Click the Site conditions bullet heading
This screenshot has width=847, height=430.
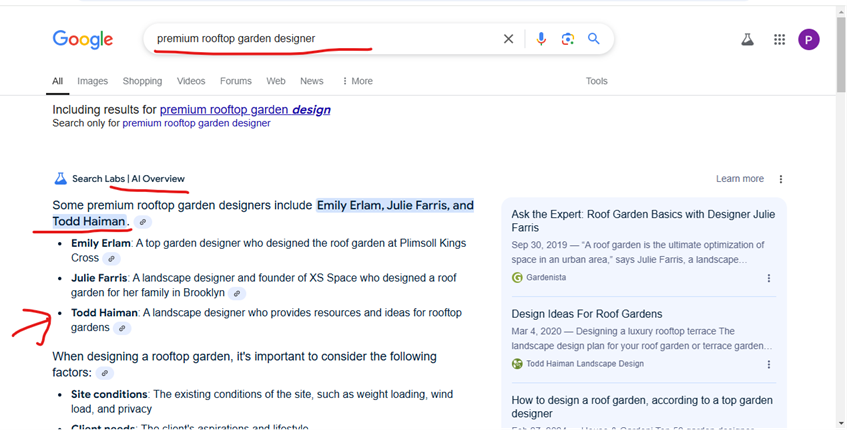109,394
